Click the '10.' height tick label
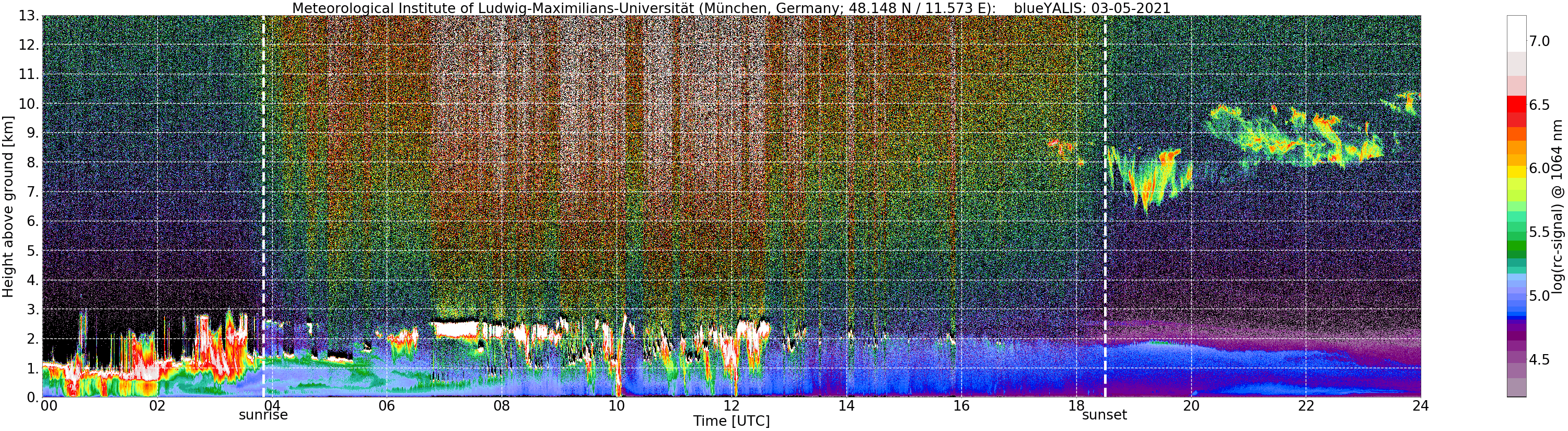Viewport: 1568px width, 431px height. pyautogui.click(x=29, y=104)
